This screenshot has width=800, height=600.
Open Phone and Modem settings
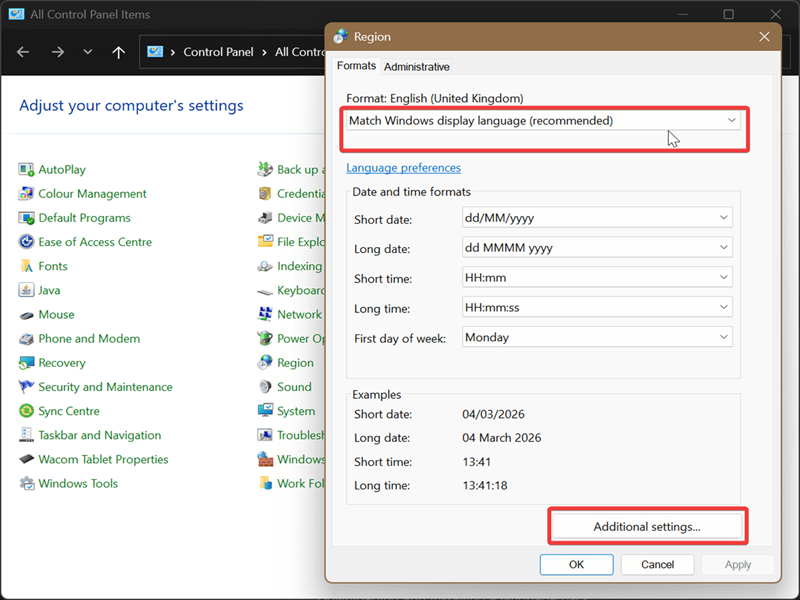click(x=90, y=338)
